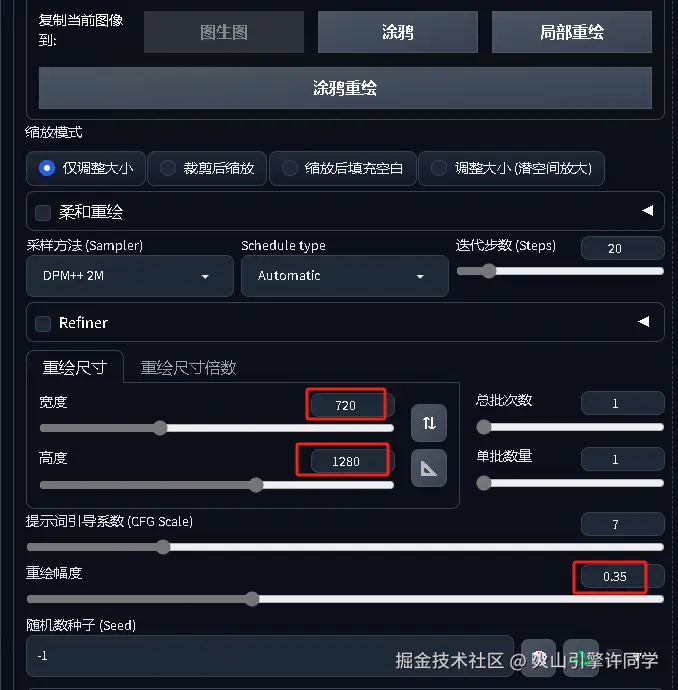Click the 涂鸦 button
Image resolution: width=678 pixels, height=690 pixels.
pyautogui.click(x=398, y=32)
